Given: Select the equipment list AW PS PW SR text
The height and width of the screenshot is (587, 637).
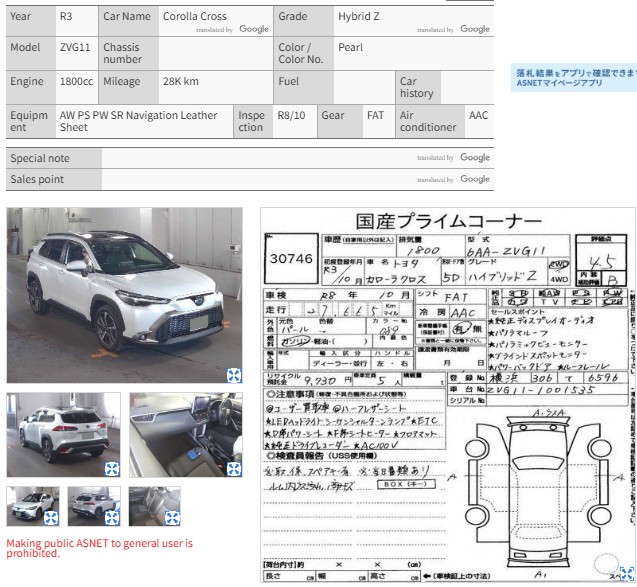Looking at the screenshot, I should click(x=139, y=121).
